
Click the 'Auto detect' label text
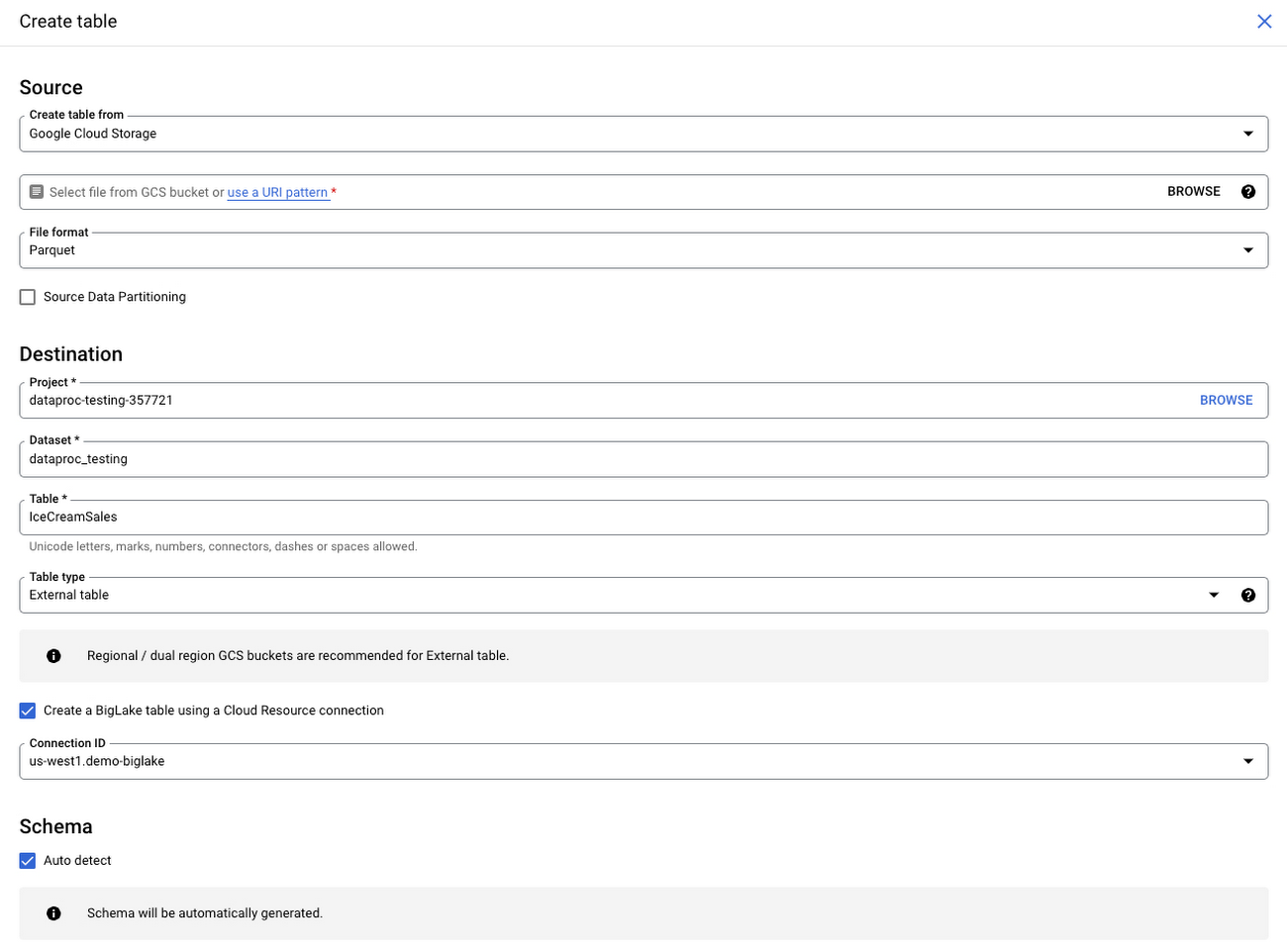pos(77,861)
